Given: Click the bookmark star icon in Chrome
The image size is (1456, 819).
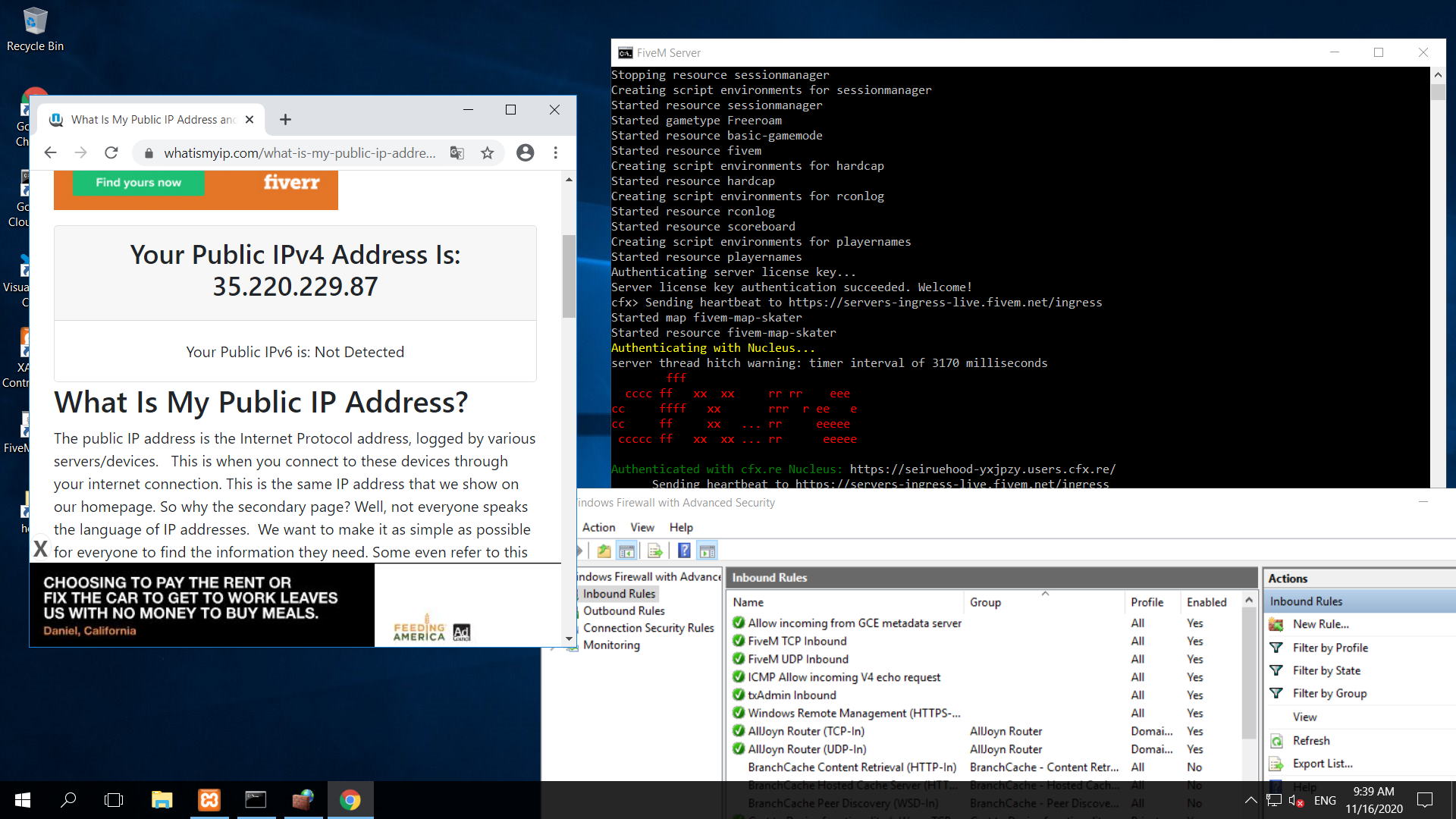Looking at the screenshot, I should point(488,152).
